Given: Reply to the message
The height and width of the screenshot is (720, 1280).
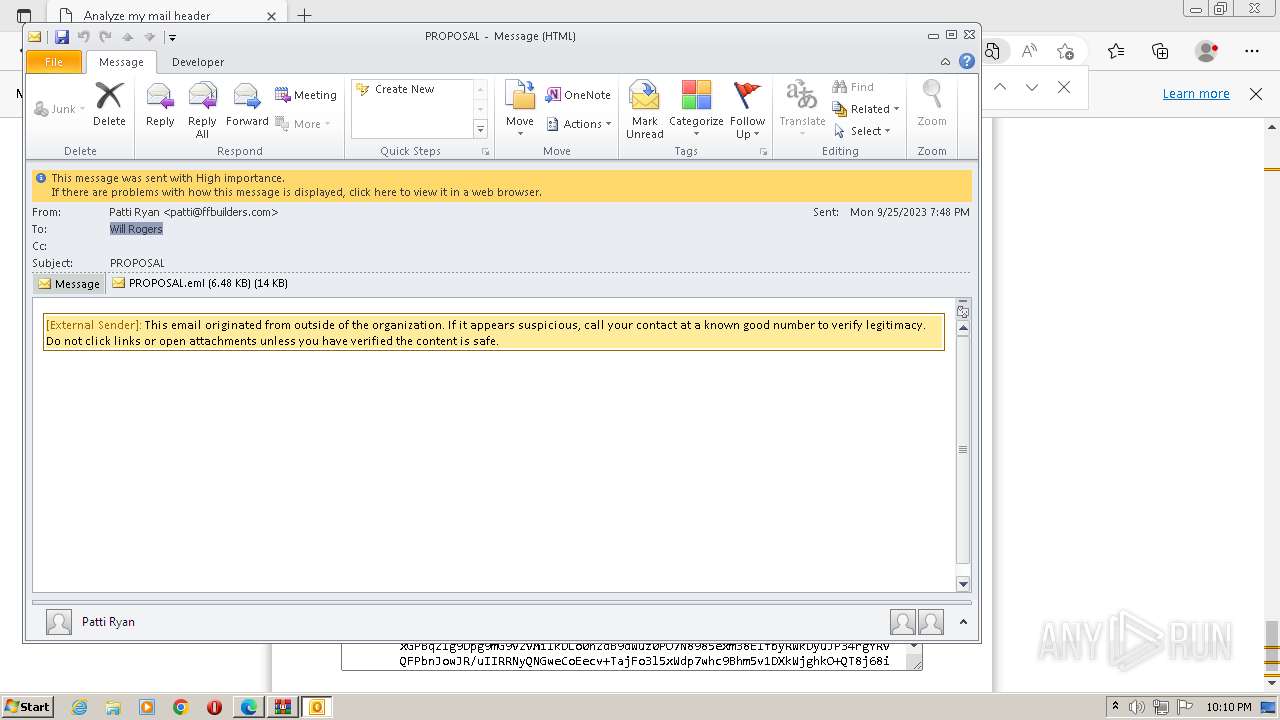Looking at the screenshot, I should tap(160, 105).
